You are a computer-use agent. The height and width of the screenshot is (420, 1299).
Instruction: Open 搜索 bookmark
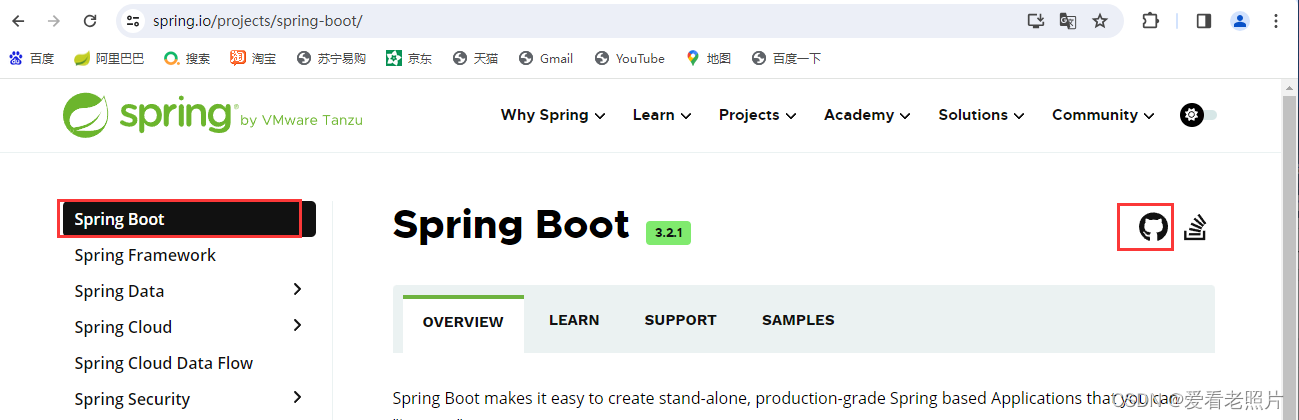[x=187, y=59]
